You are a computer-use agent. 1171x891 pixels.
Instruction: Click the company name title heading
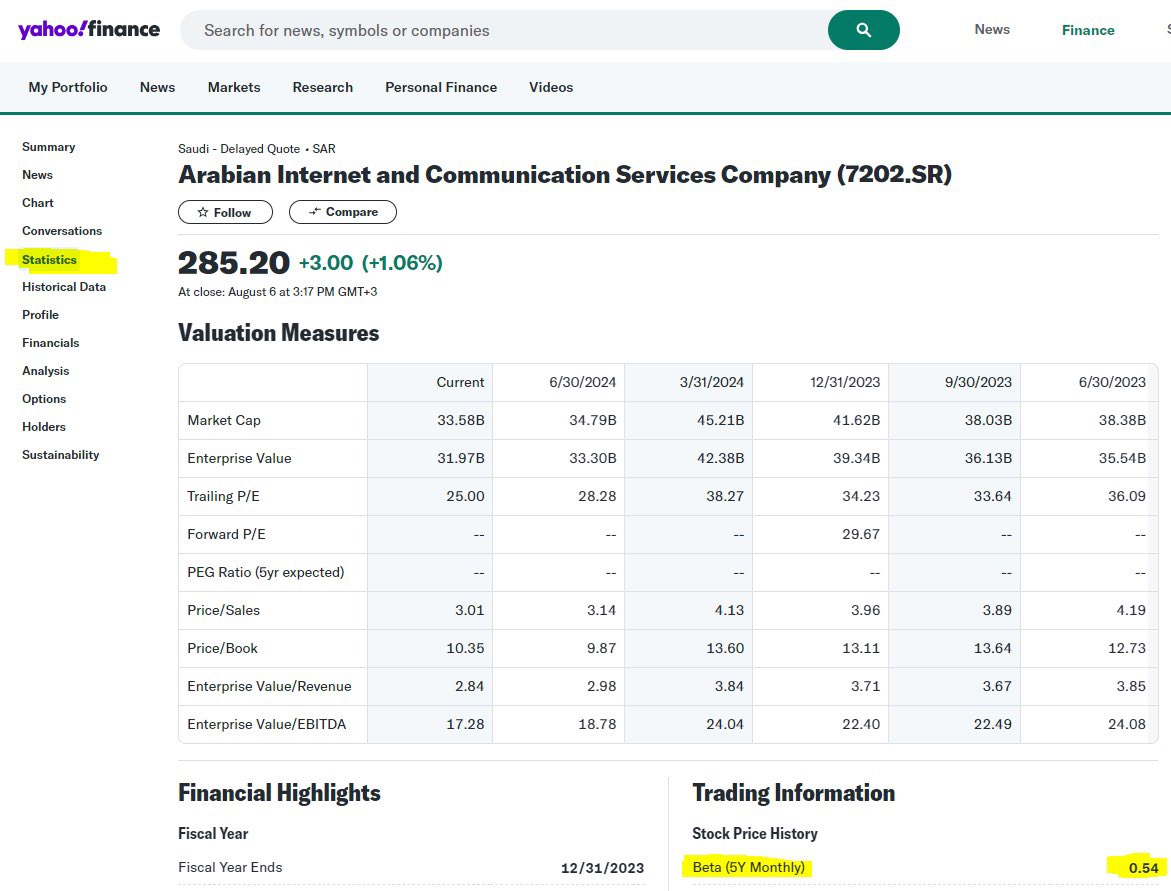click(x=565, y=175)
